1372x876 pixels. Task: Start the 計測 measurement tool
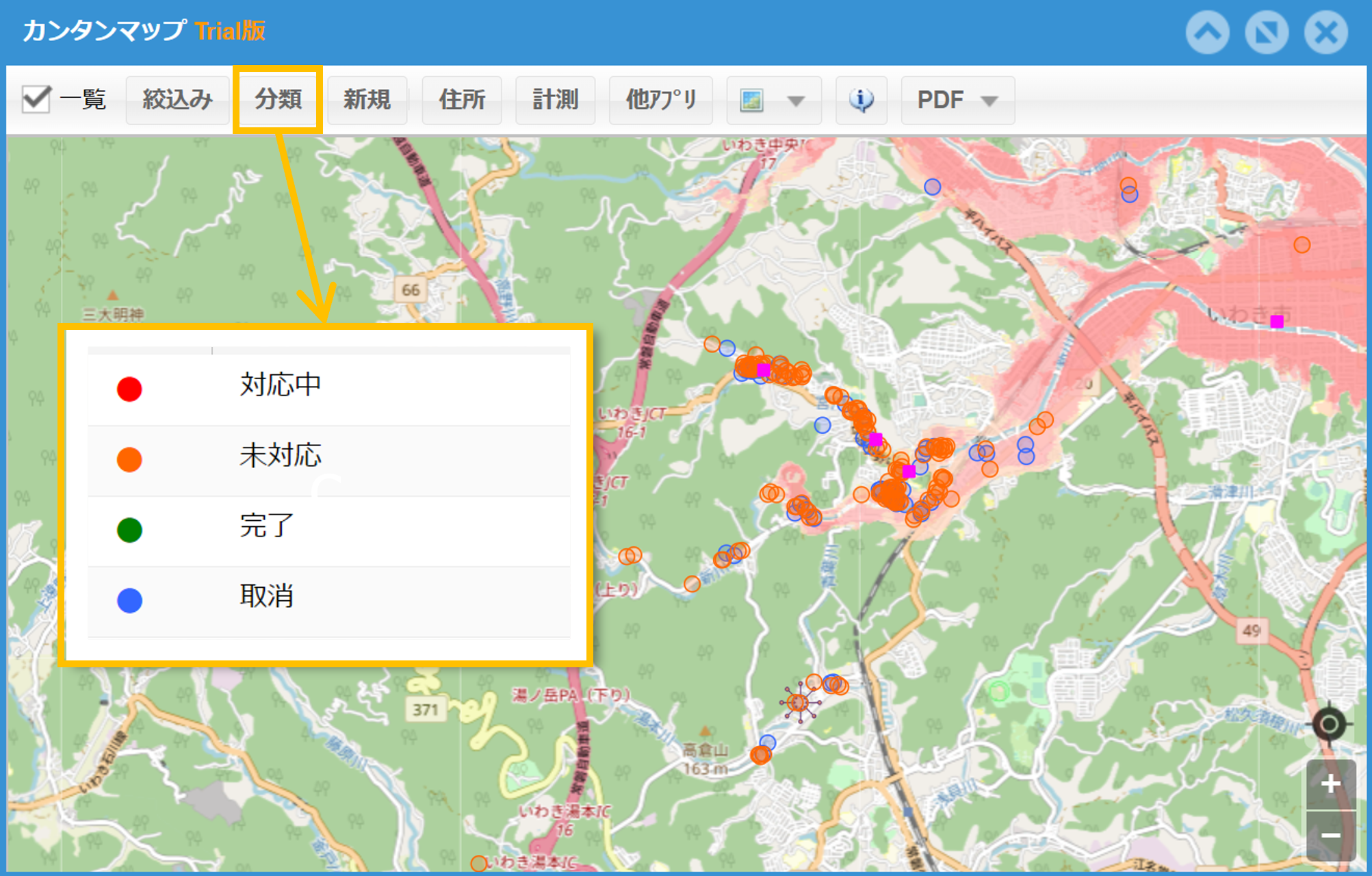555,100
